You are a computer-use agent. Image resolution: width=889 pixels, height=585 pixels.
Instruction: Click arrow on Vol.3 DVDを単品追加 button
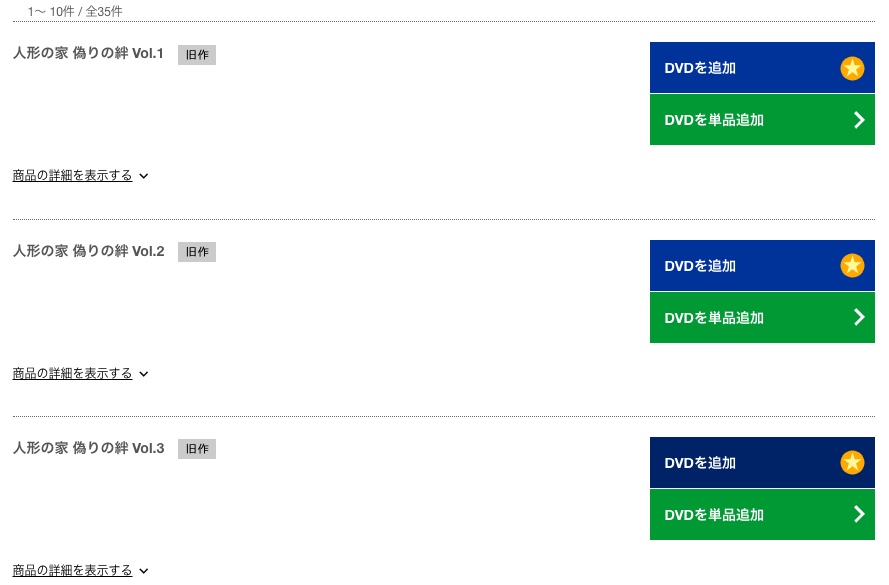point(860,514)
